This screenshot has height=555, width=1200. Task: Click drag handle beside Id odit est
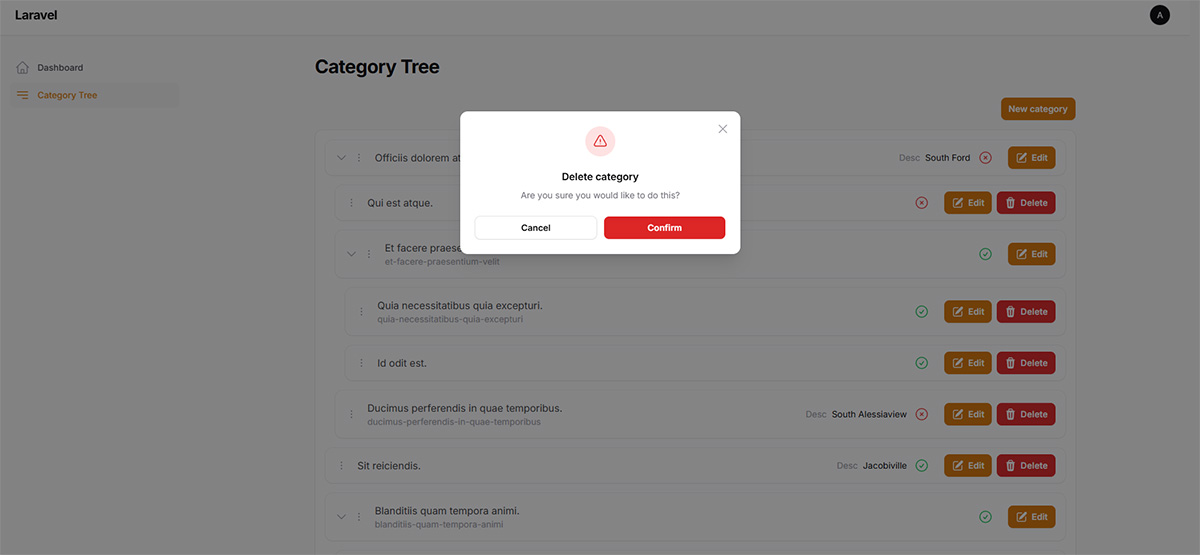tap(361, 363)
